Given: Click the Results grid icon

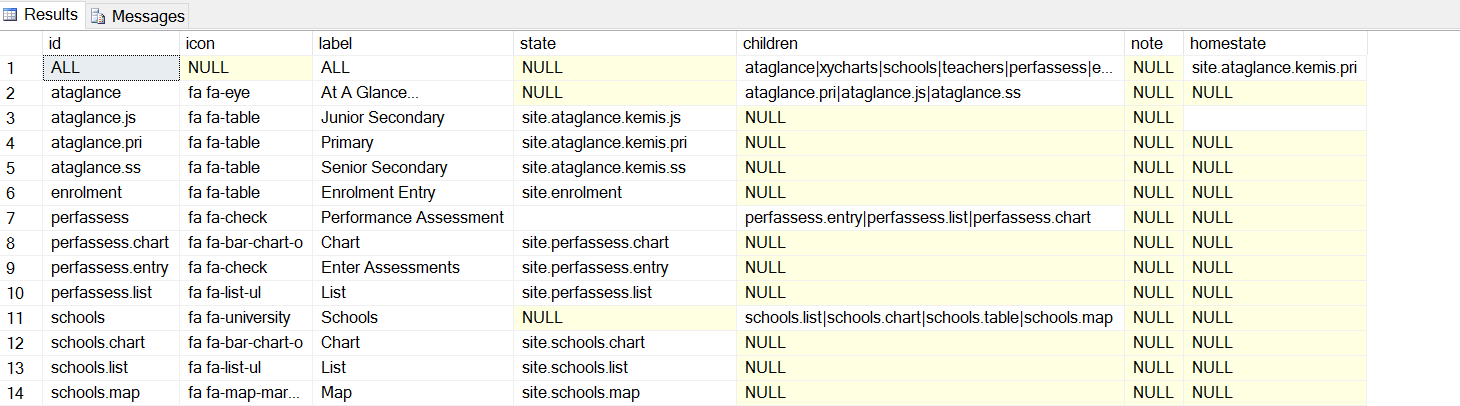Looking at the screenshot, I should 10,14.
